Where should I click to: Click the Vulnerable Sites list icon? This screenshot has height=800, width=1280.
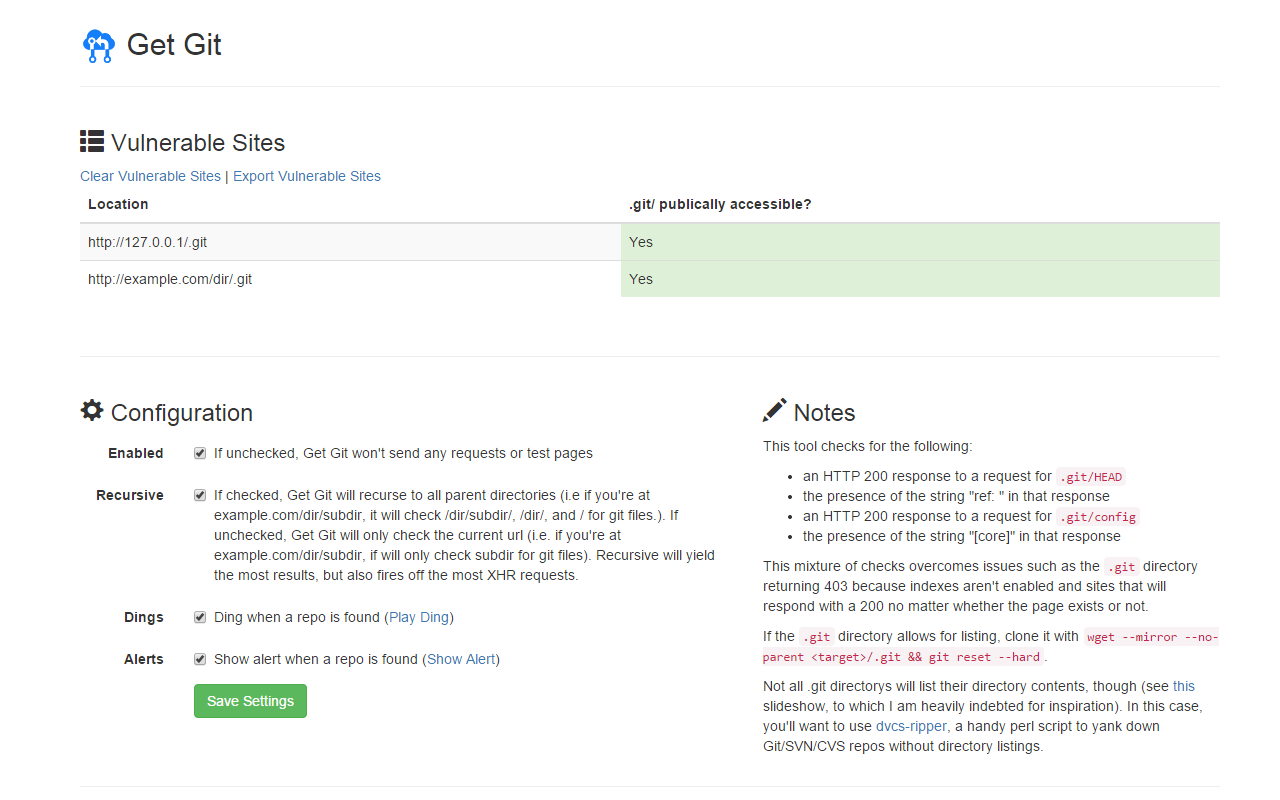92,141
